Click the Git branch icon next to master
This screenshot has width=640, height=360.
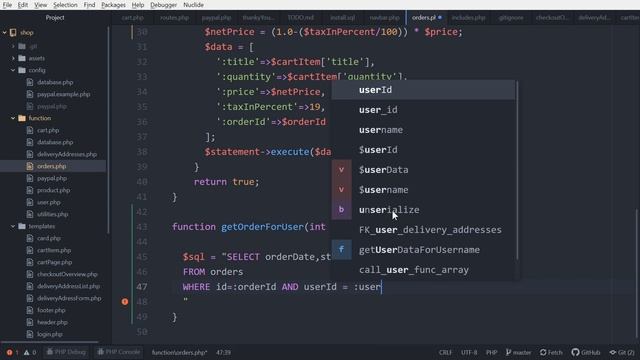(508, 352)
